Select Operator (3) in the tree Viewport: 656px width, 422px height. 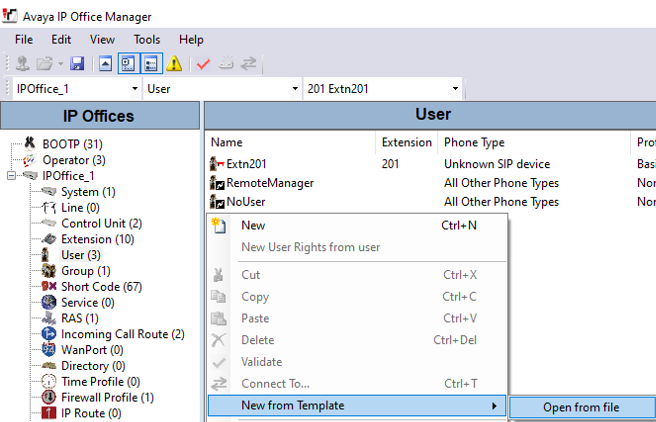pos(74,160)
